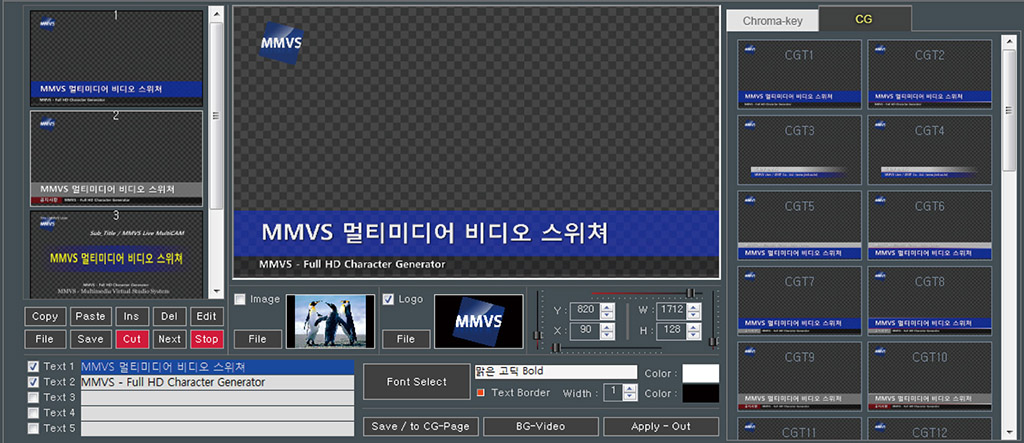Click the Font Select button
Image resolution: width=1024 pixels, height=443 pixels.
tap(416, 382)
